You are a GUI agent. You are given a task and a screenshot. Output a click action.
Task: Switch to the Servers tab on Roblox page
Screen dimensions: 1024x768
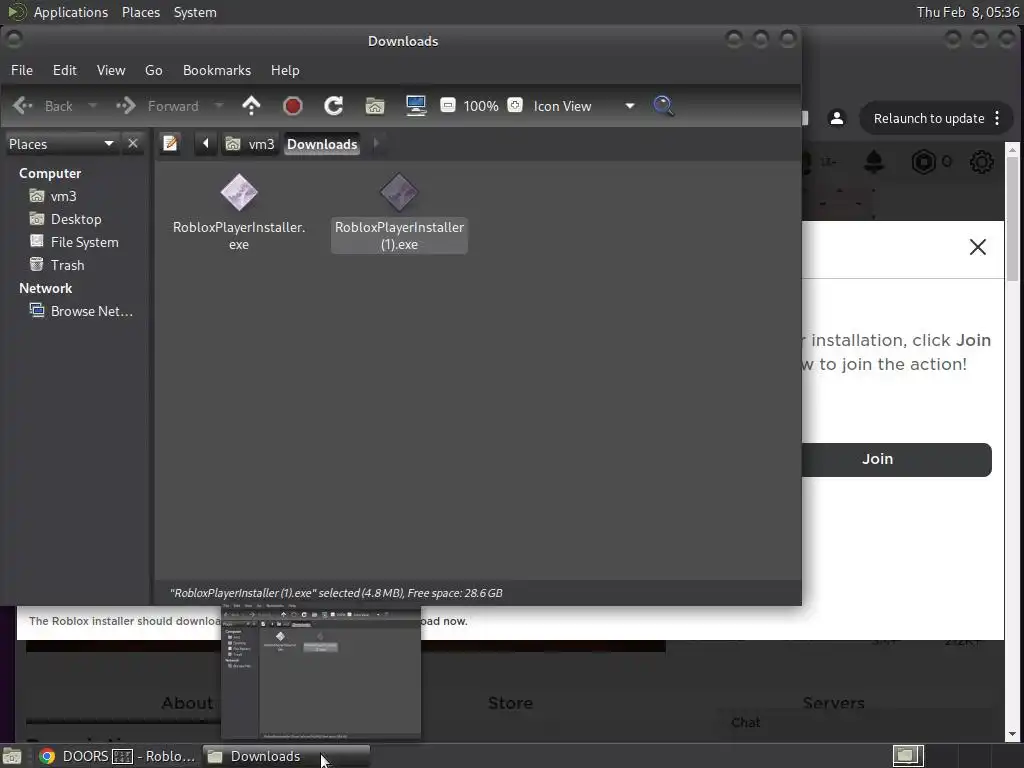click(833, 703)
